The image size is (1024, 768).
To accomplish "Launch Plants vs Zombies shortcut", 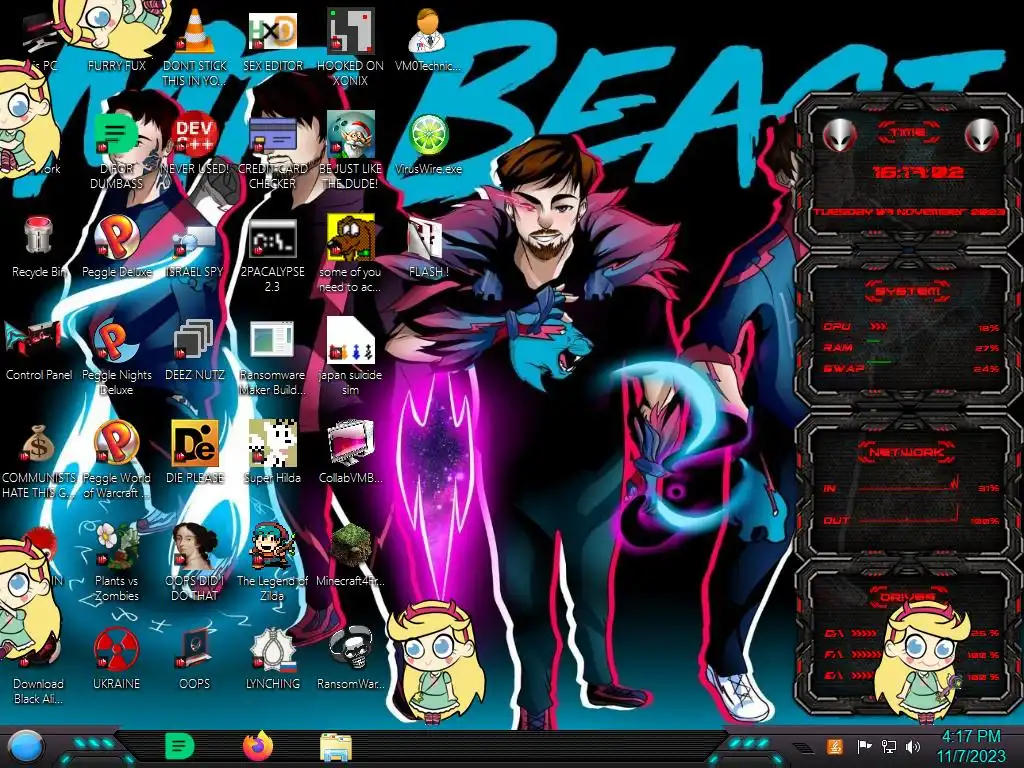I will coord(117,546).
